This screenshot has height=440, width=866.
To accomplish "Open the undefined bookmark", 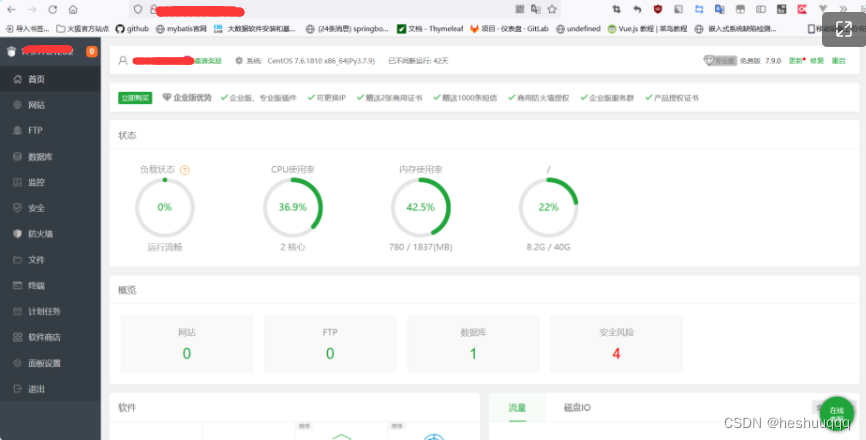I will pyautogui.click(x=578, y=29).
